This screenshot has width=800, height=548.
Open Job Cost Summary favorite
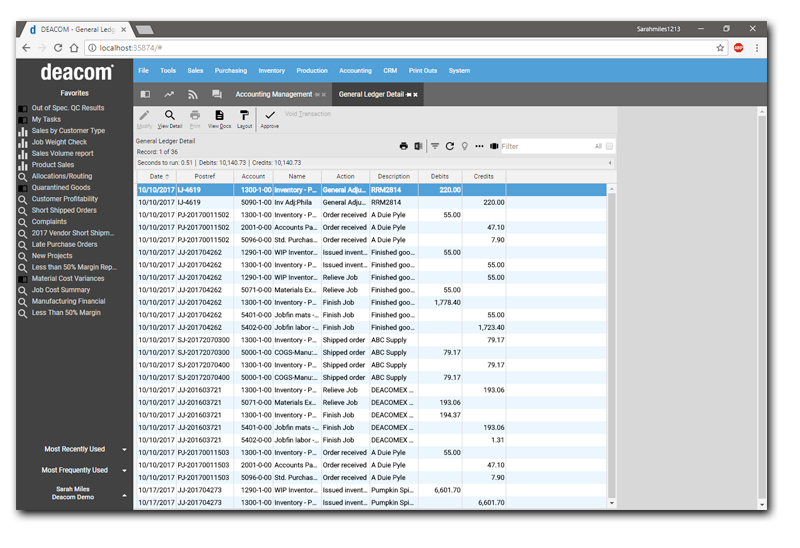61,290
